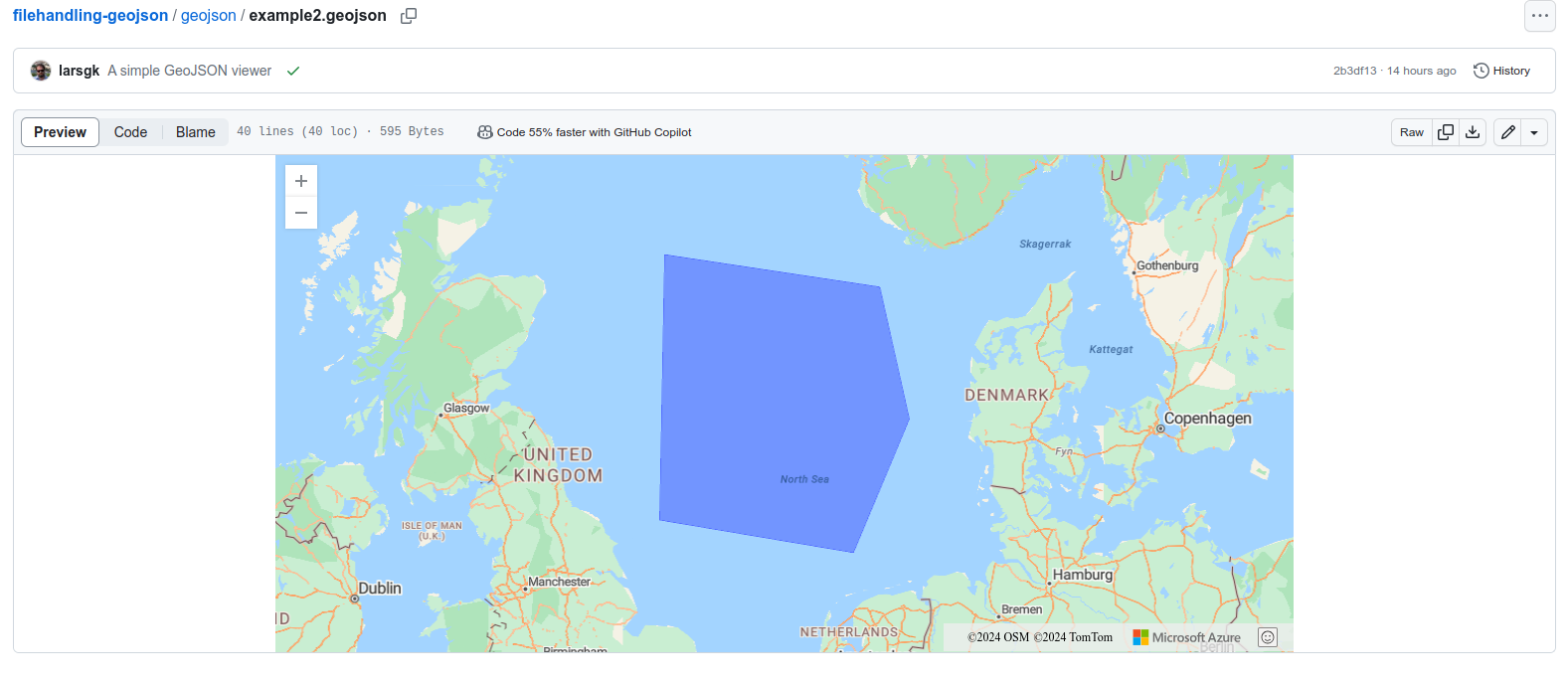This screenshot has width=1568, height=685.
Task: Click the Gothenburg label on the map
Action: [1167, 265]
